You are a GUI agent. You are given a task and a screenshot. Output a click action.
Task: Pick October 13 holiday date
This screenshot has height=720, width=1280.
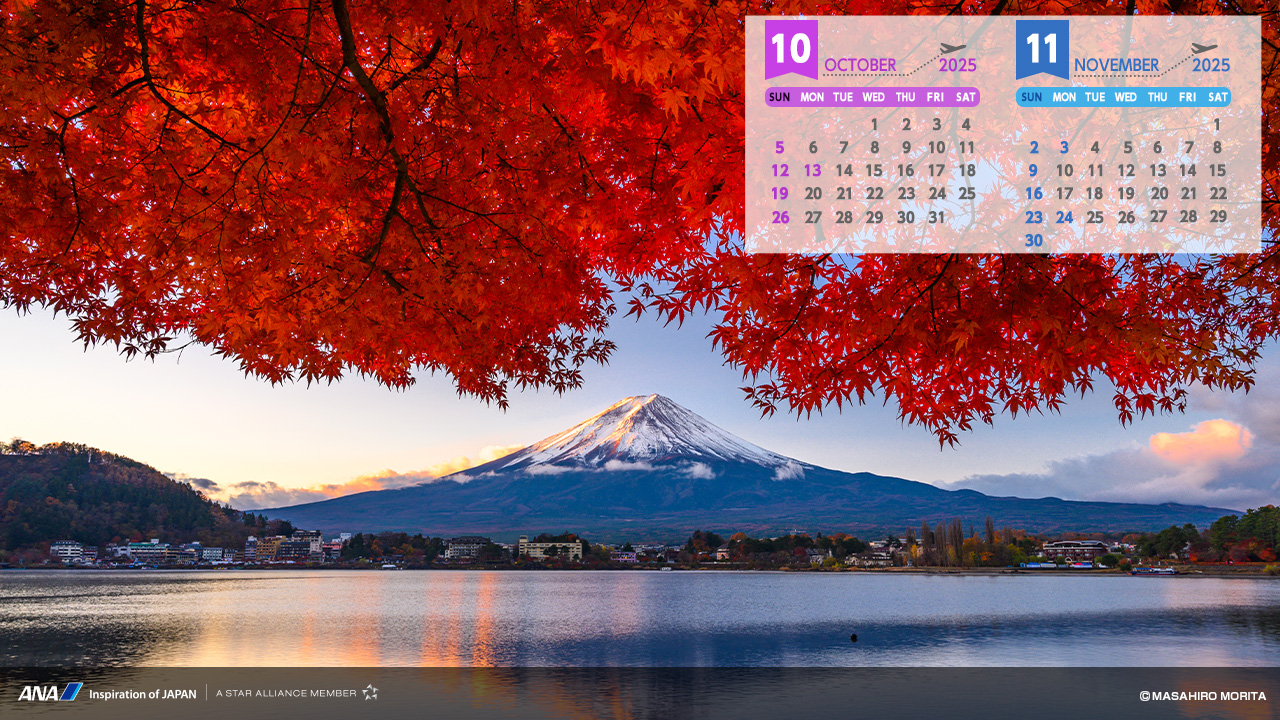tap(812, 170)
